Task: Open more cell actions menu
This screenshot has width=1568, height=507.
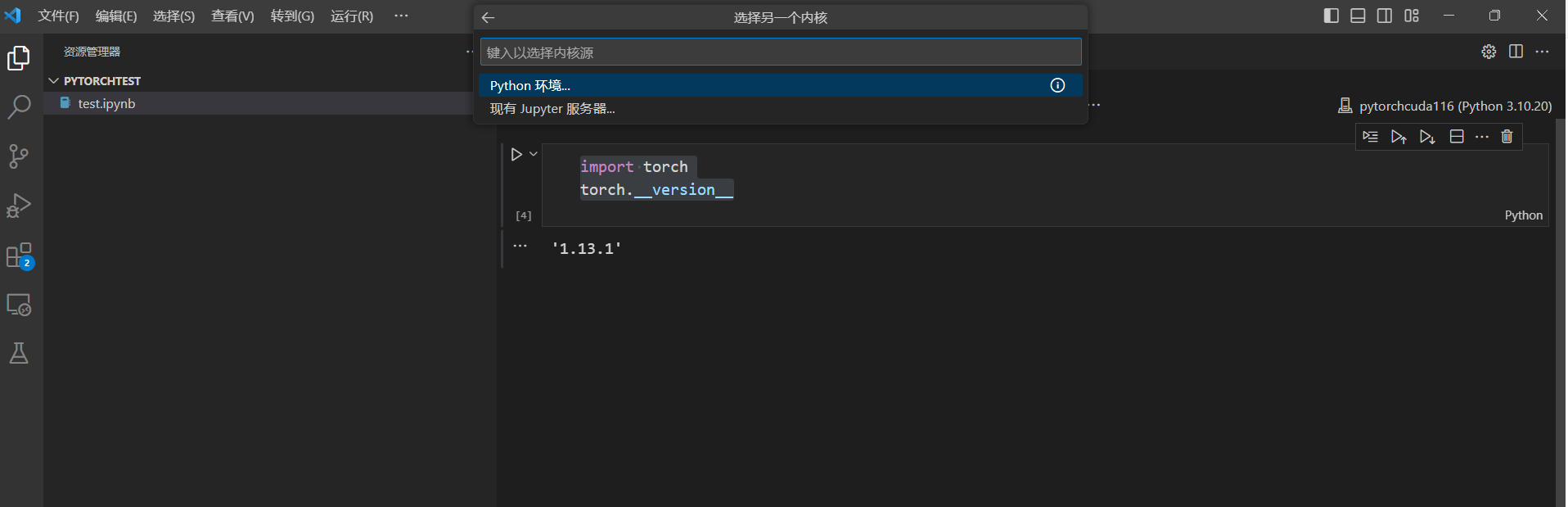Action: point(1482,137)
